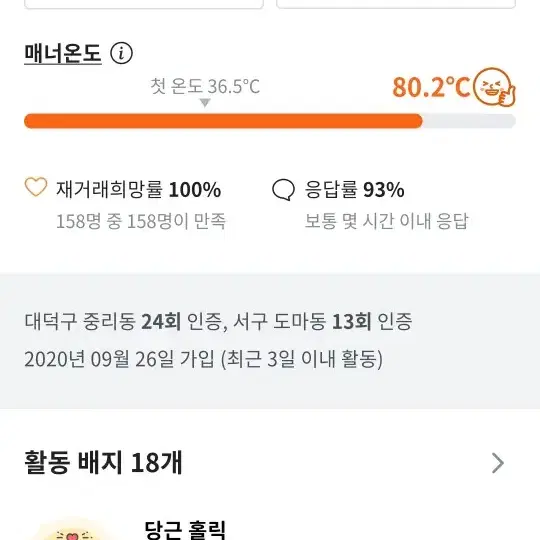Select the 당근 홀릭 badge image
This screenshot has height=540, width=540.
coord(72,531)
